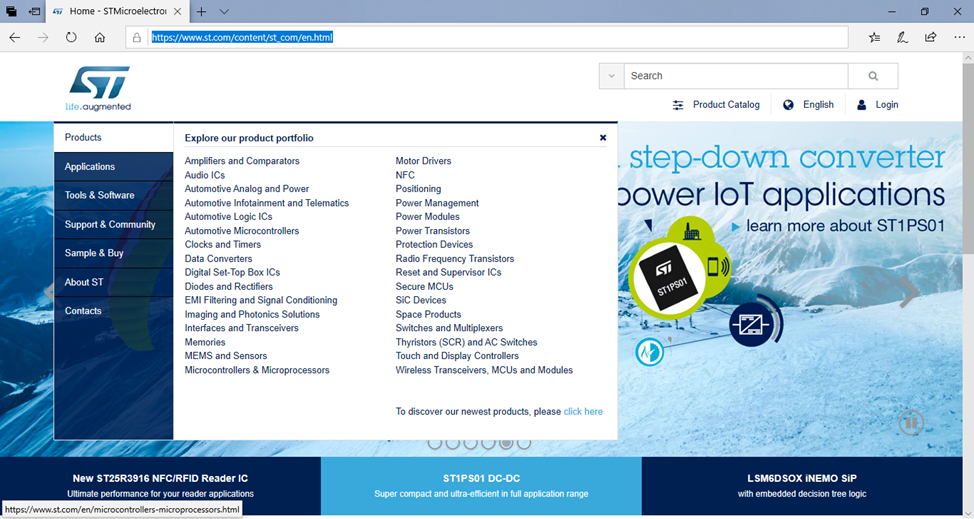The width and height of the screenshot is (974, 519).
Task: Open Amplifiers and Comparators link
Action: click(x=242, y=161)
